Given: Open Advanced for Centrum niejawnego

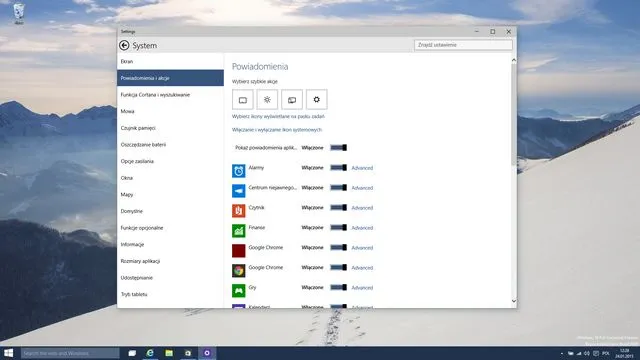Looking at the screenshot, I should [x=362, y=188].
